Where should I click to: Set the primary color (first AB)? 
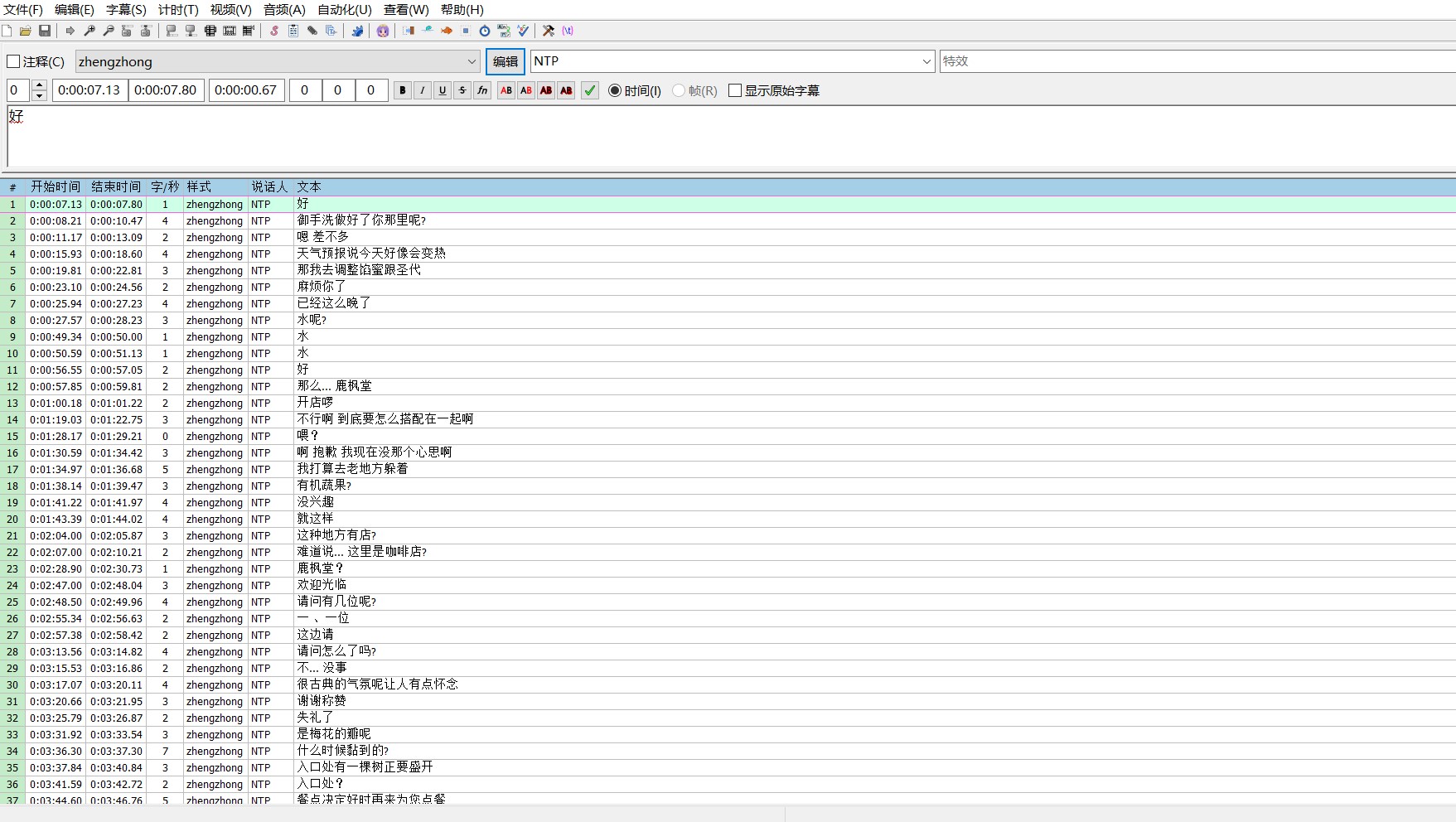[506, 90]
